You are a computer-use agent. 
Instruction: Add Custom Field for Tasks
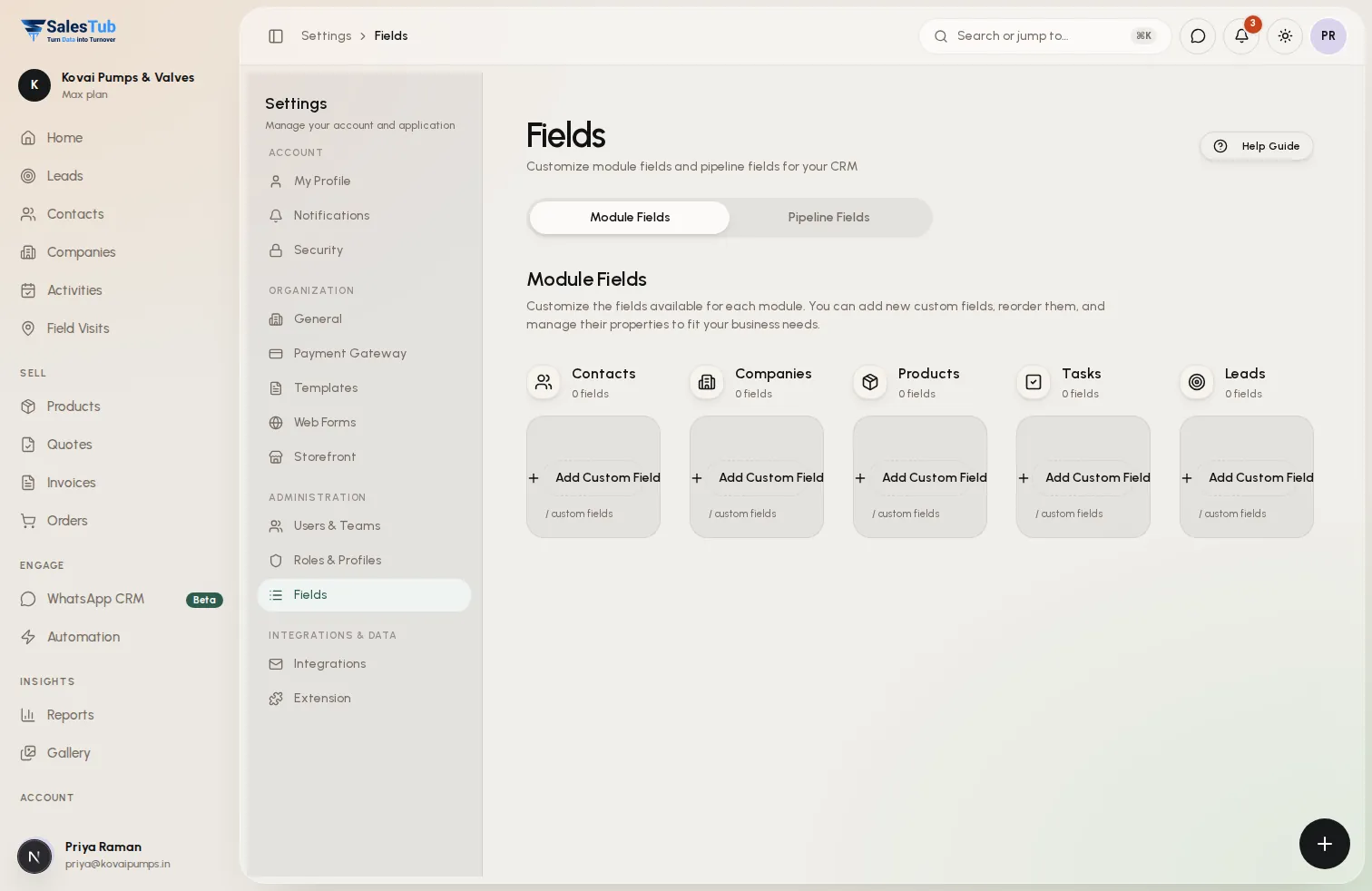click(1084, 477)
